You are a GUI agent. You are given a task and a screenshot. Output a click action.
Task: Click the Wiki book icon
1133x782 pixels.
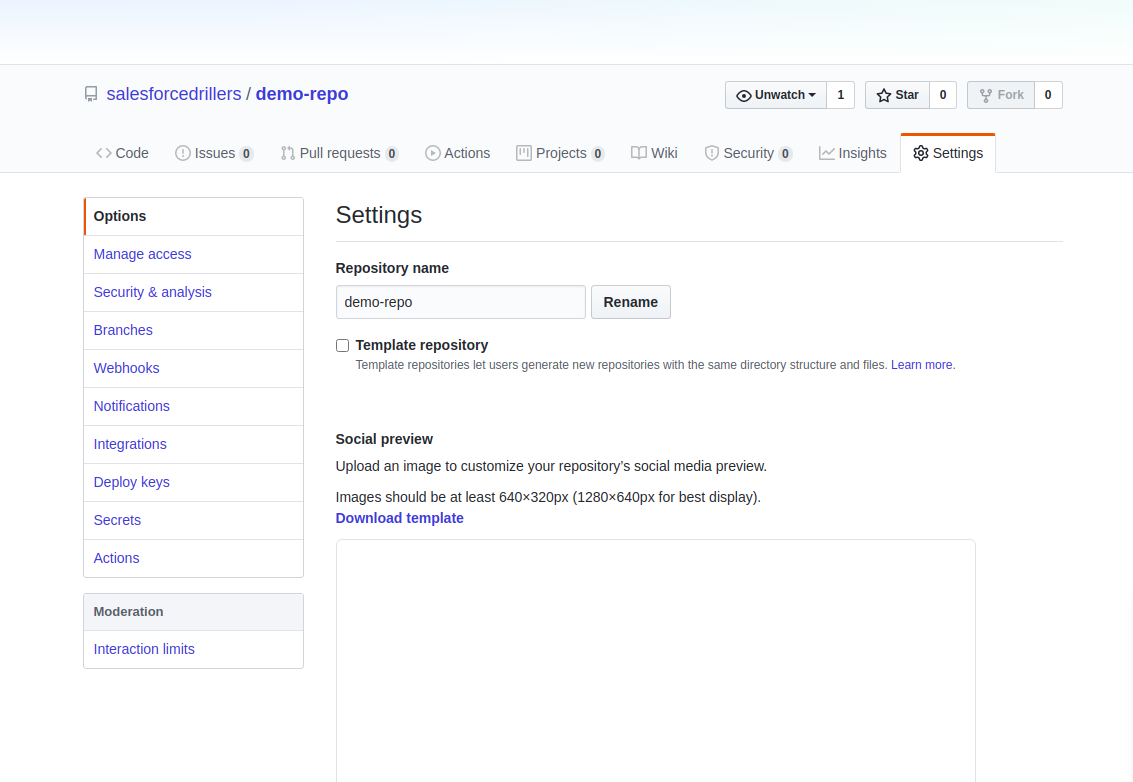point(637,152)
